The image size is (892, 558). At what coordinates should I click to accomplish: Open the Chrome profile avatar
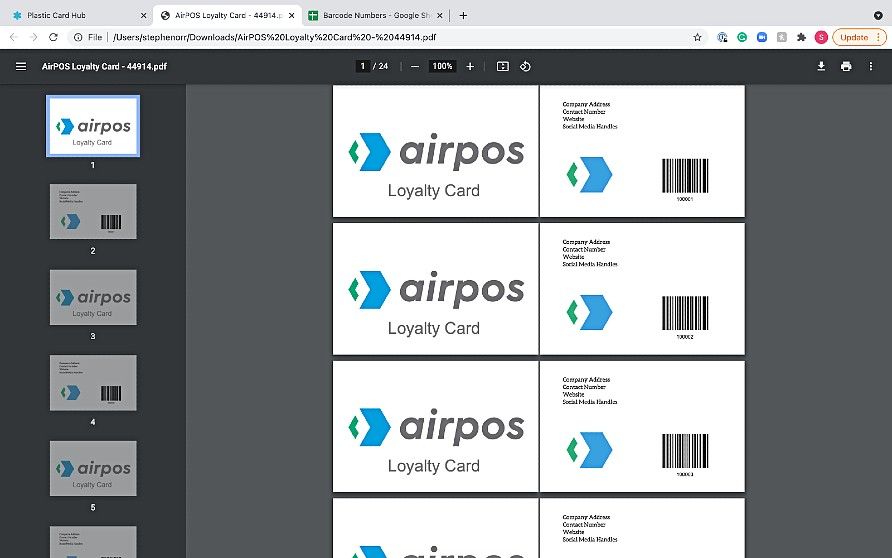click(x=821, y=37)
